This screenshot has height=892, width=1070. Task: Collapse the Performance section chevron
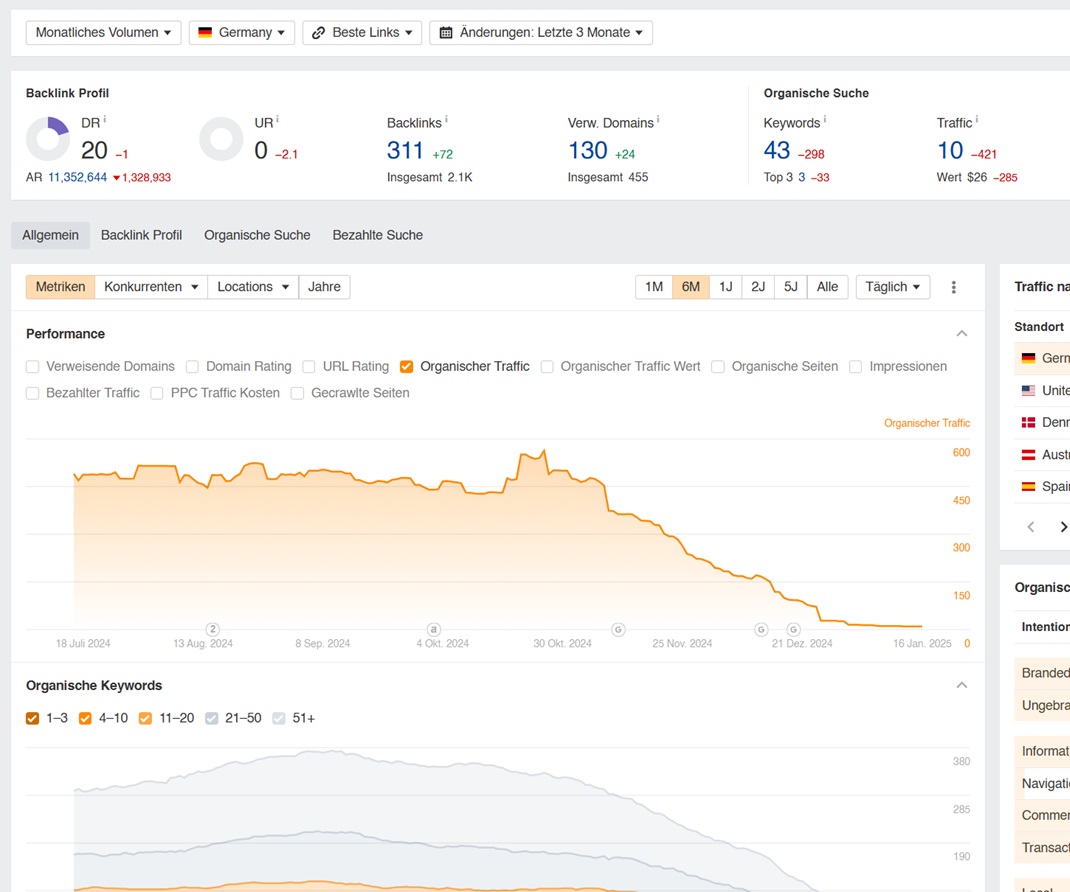coord(961,334)
